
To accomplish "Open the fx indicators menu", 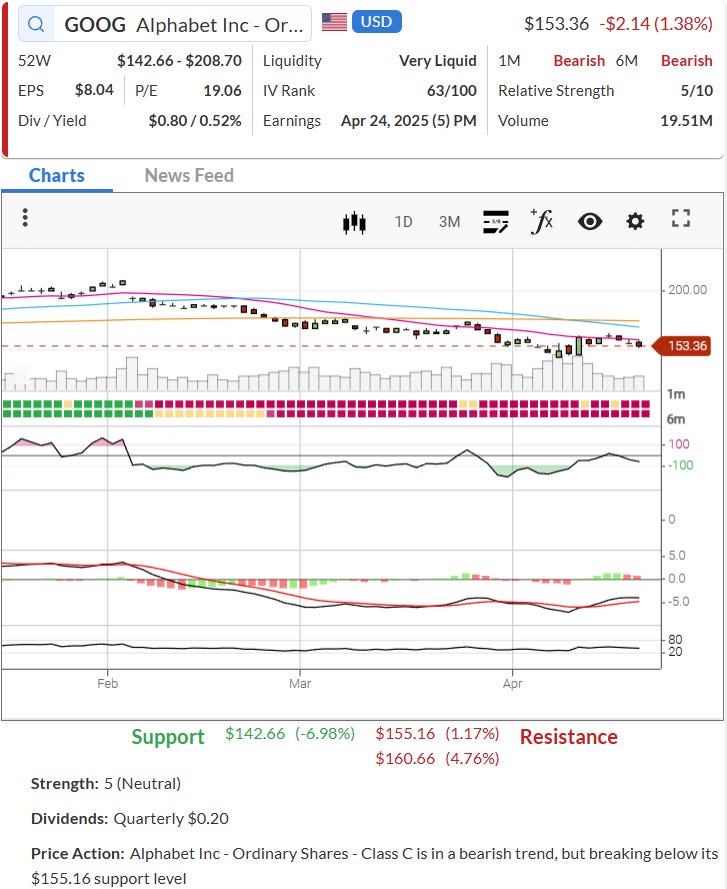I will (x=542, y=221).
